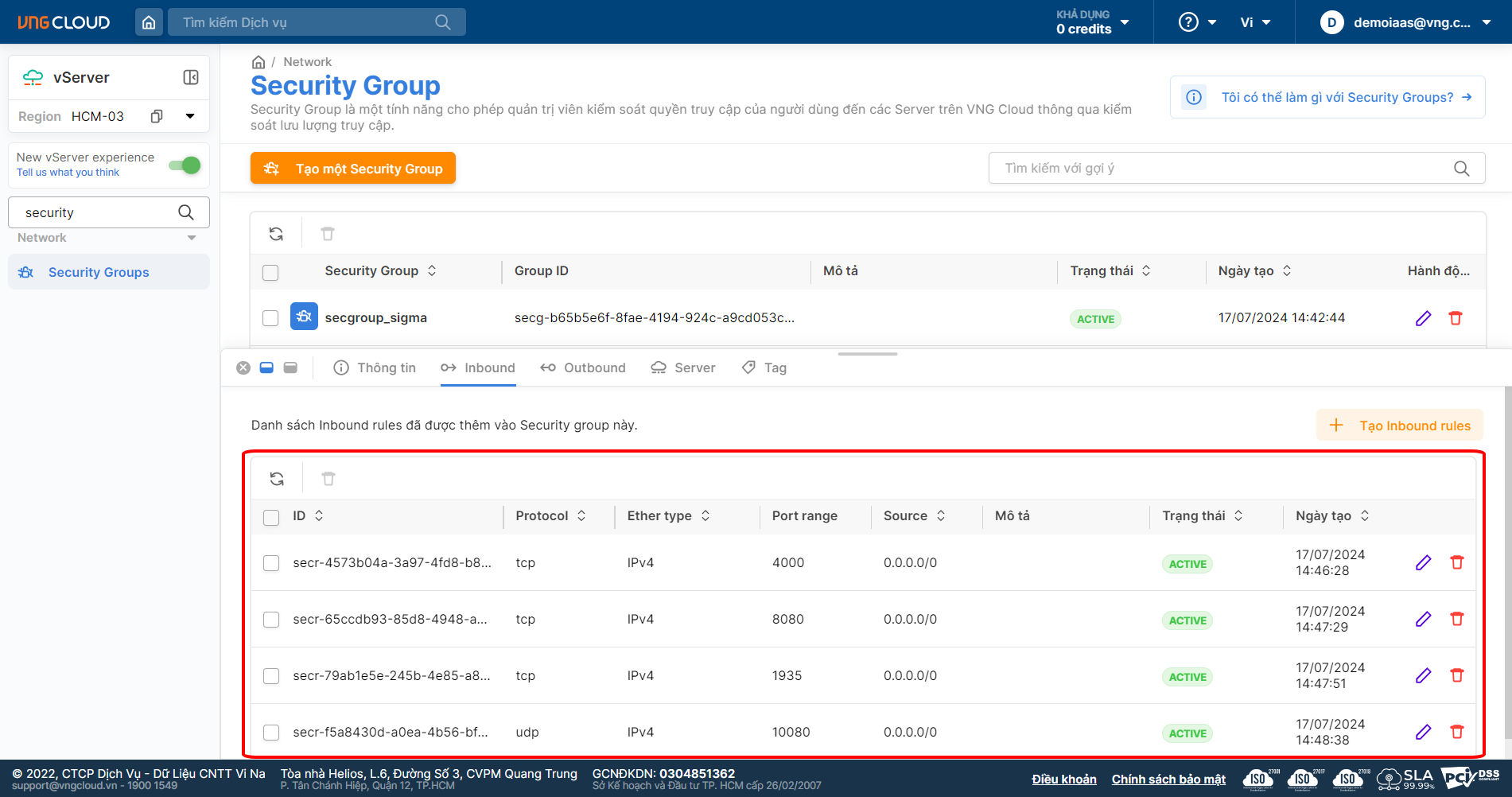1512x797 pixels.
Task: Refresh the Inbound rules table
Action: click(277, 479)
